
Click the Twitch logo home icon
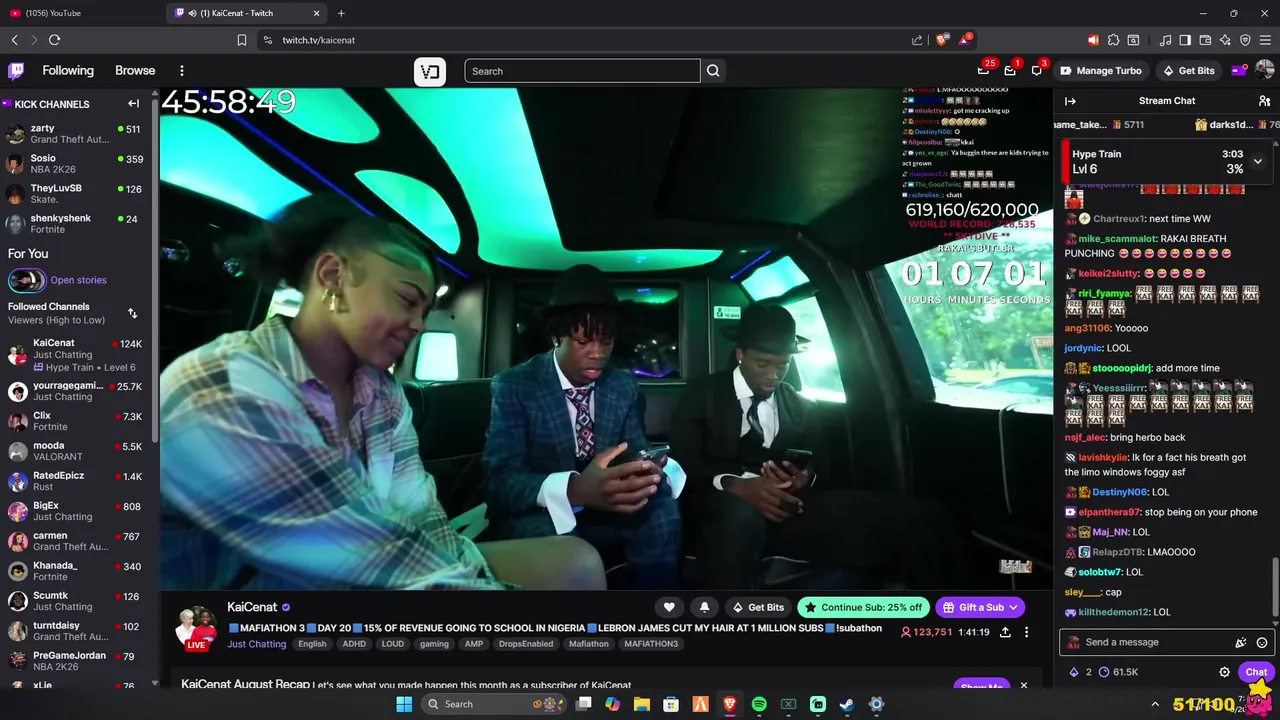16,71
